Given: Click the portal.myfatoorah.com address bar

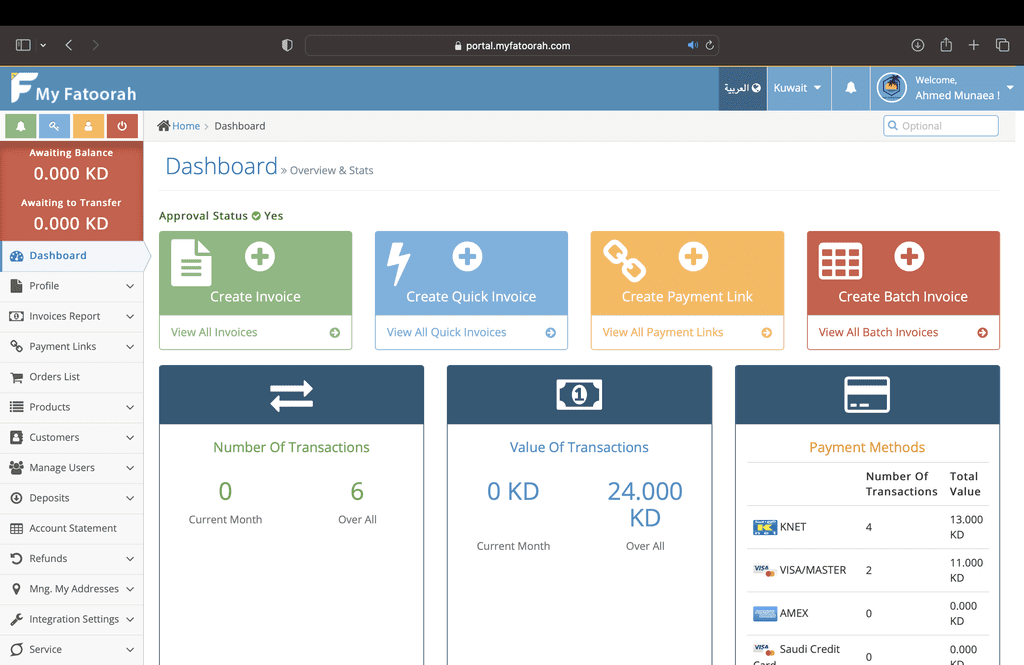Looking at the screenshot, I should [512, 45].
